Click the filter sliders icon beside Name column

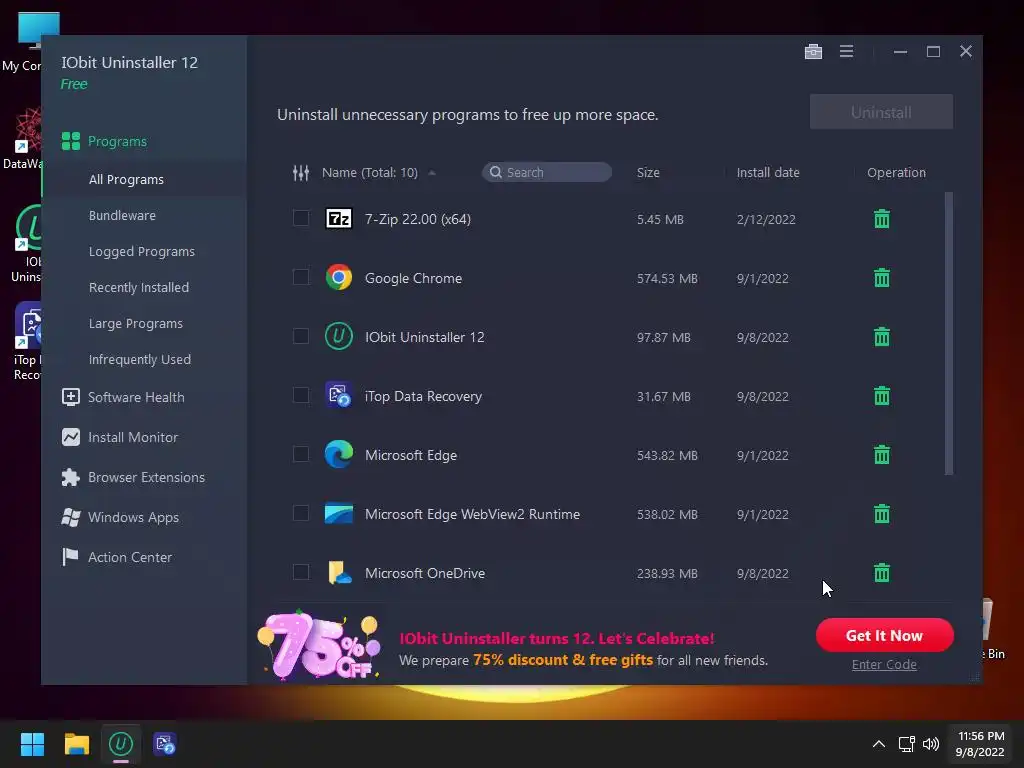pos(301,172)
